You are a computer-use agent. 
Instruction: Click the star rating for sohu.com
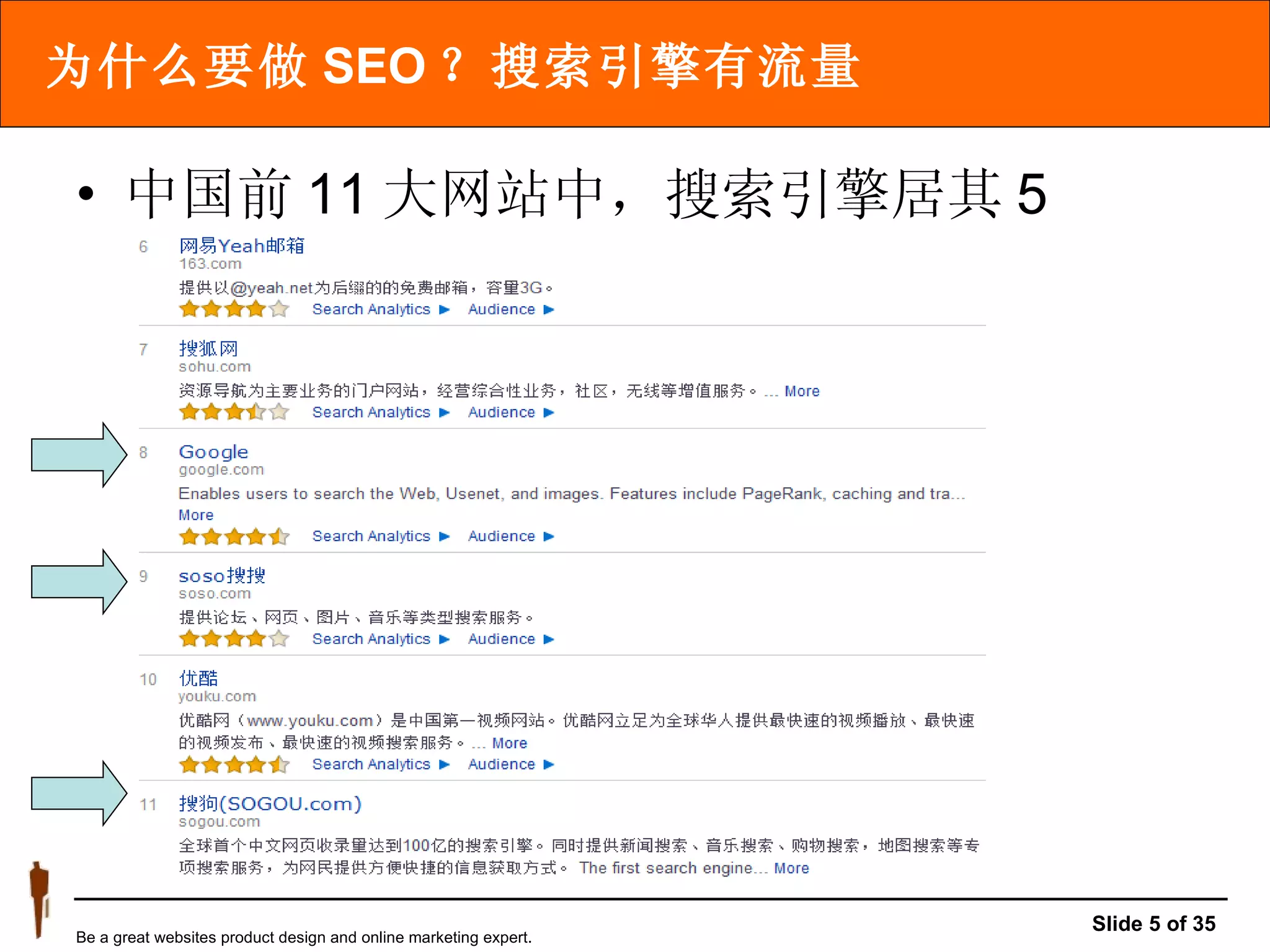234,412
